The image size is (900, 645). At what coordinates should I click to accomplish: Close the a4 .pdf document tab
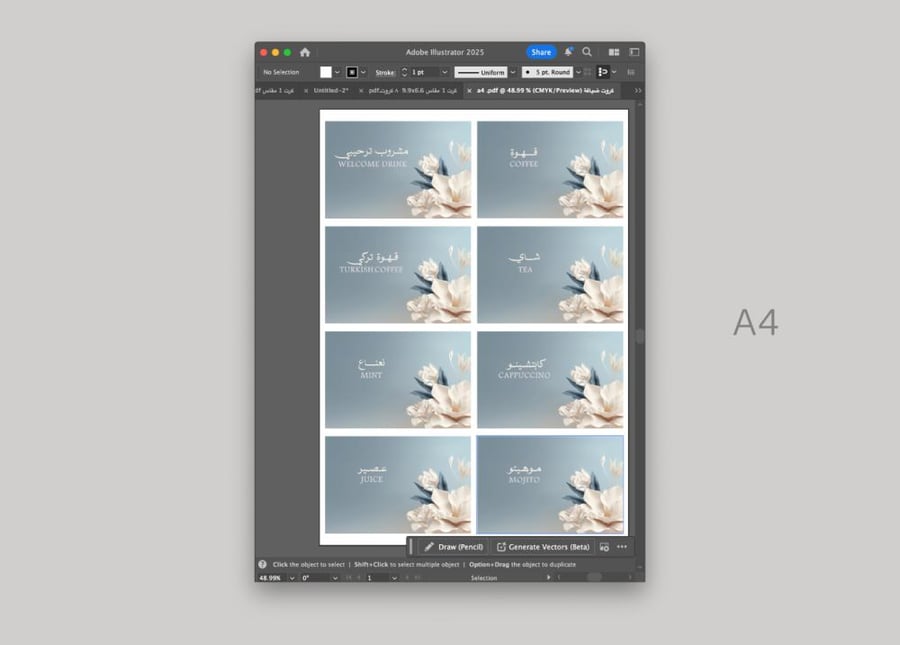point(469,91)
